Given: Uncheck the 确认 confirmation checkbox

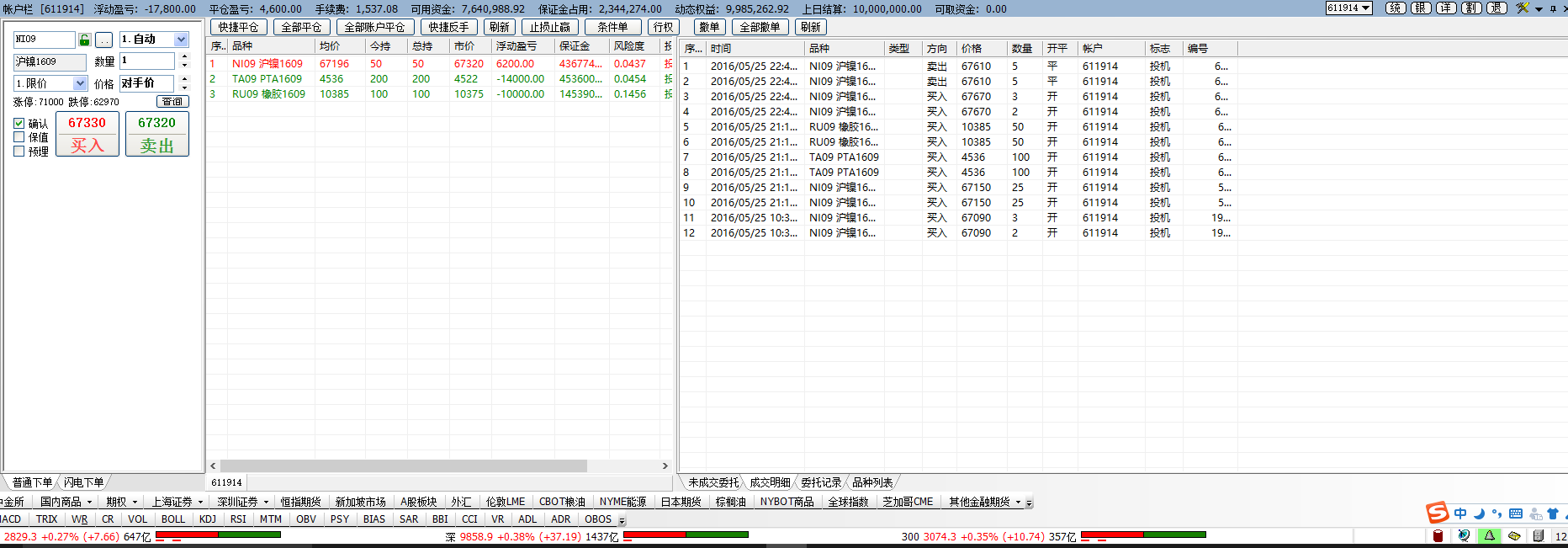Looking at the screenshot, I should pyautogui.click(x=19, y=123).
